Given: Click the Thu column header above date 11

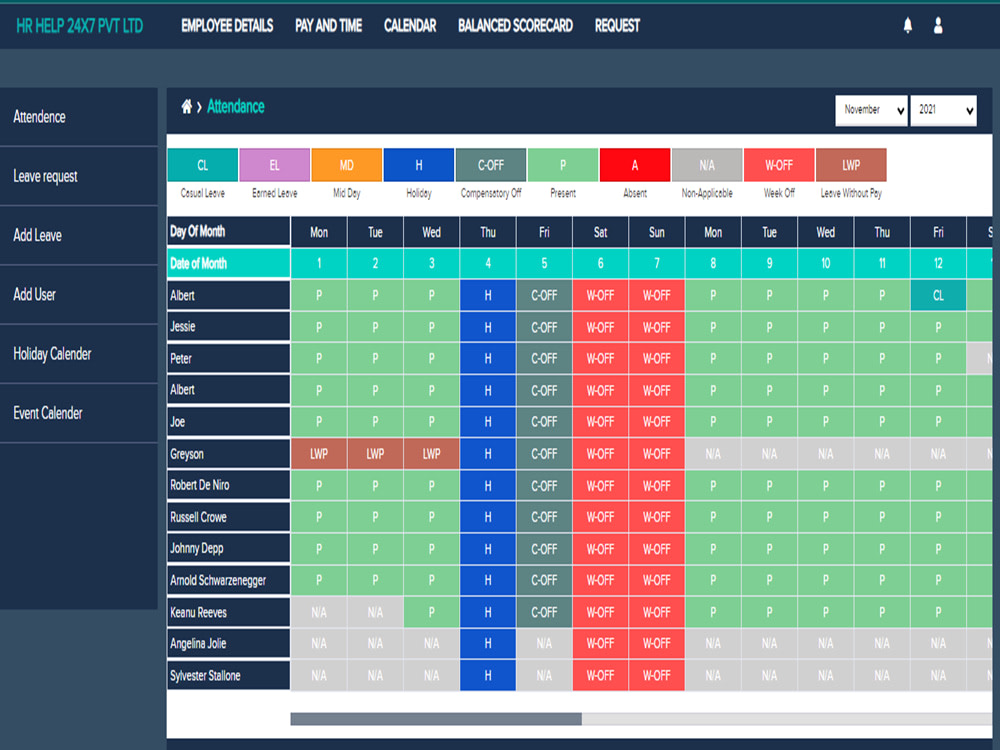Looking at the screenshot, I should click(x=882, y=232).
